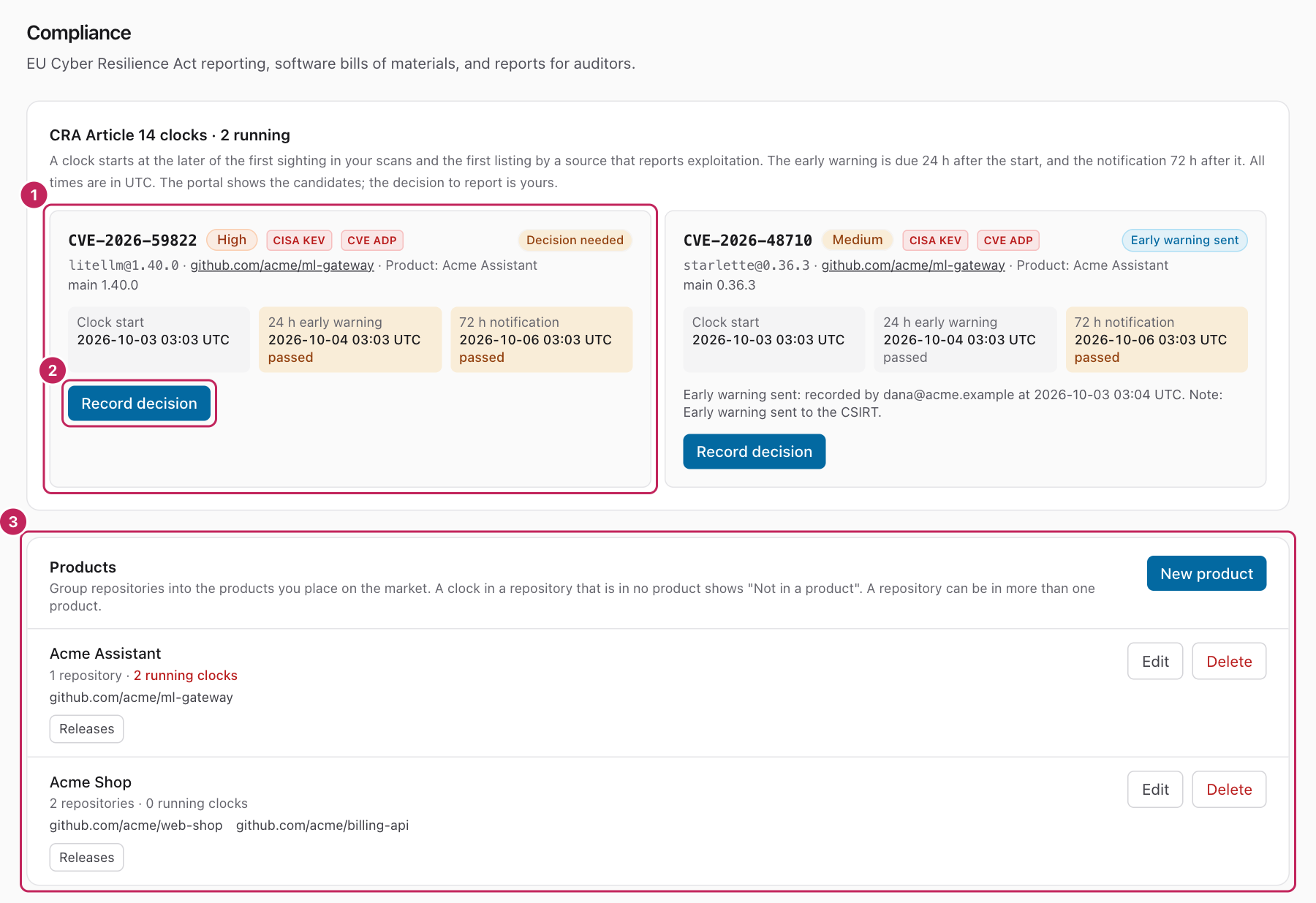Screen dimensions: 1316x903
Task: Click 'github.com/acme/web-shop' repository text
Action: click(x=136, y=825)
